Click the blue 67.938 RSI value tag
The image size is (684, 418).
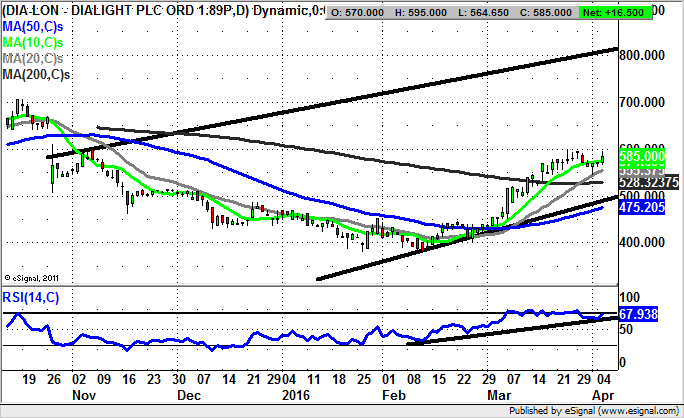pos(642,314)
